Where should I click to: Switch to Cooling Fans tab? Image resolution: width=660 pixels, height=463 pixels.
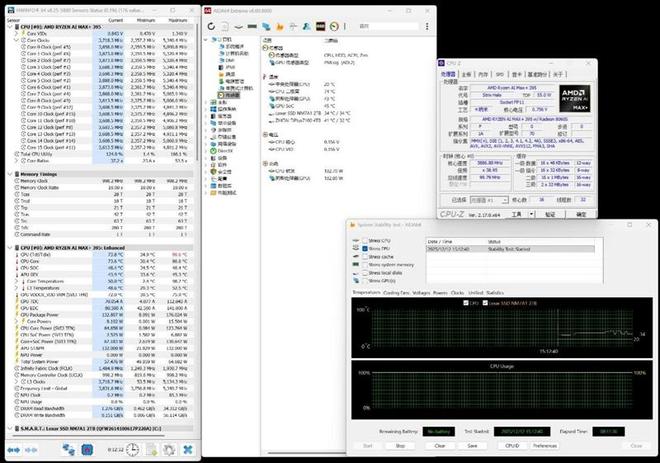point(396,293)
